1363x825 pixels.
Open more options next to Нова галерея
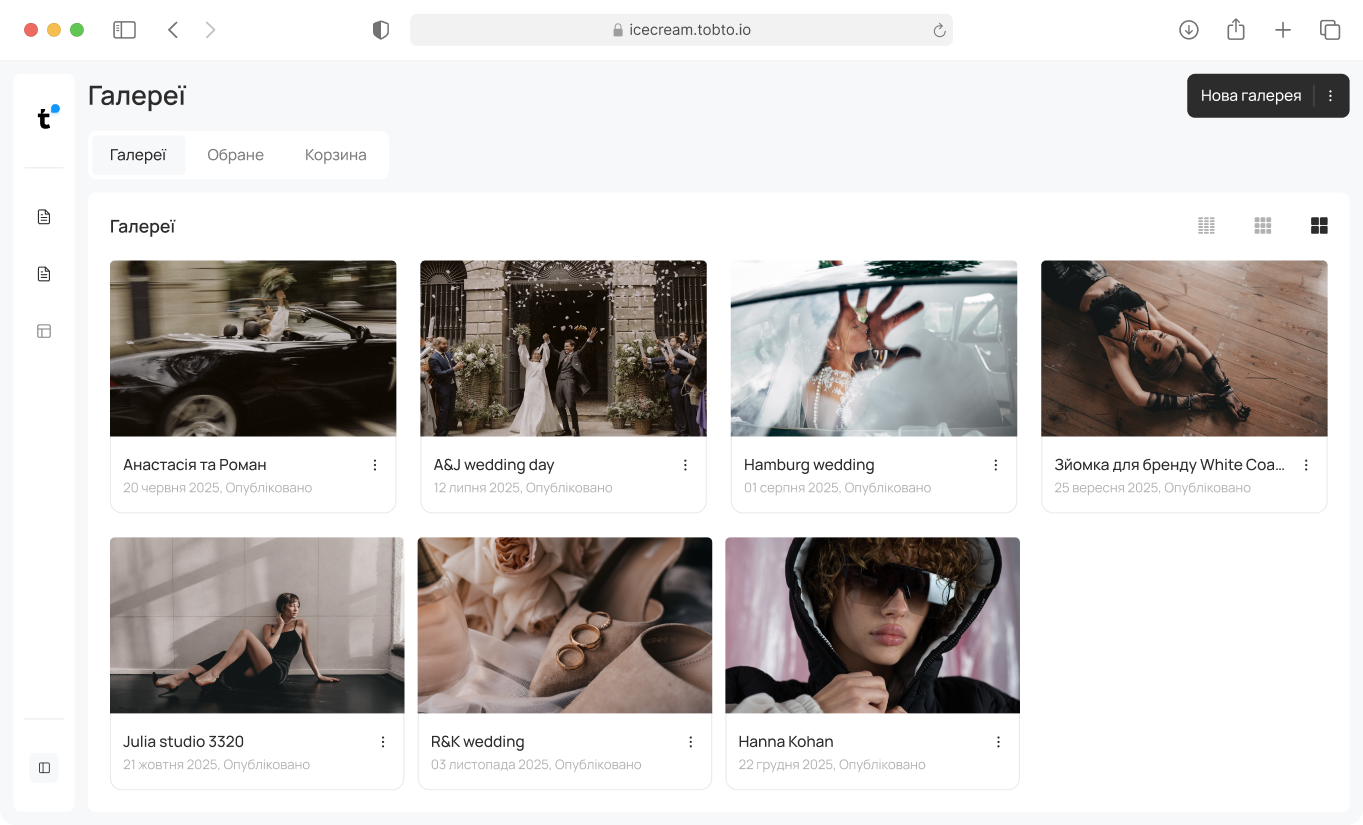pyautogui.click(x=1330, y=96)
